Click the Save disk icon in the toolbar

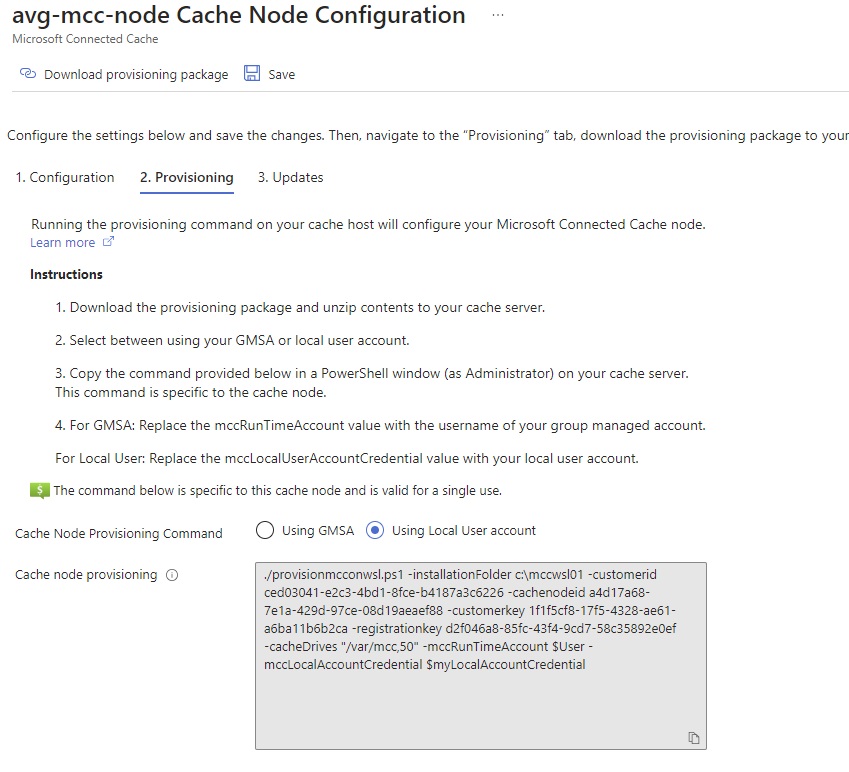click(250, 73)
